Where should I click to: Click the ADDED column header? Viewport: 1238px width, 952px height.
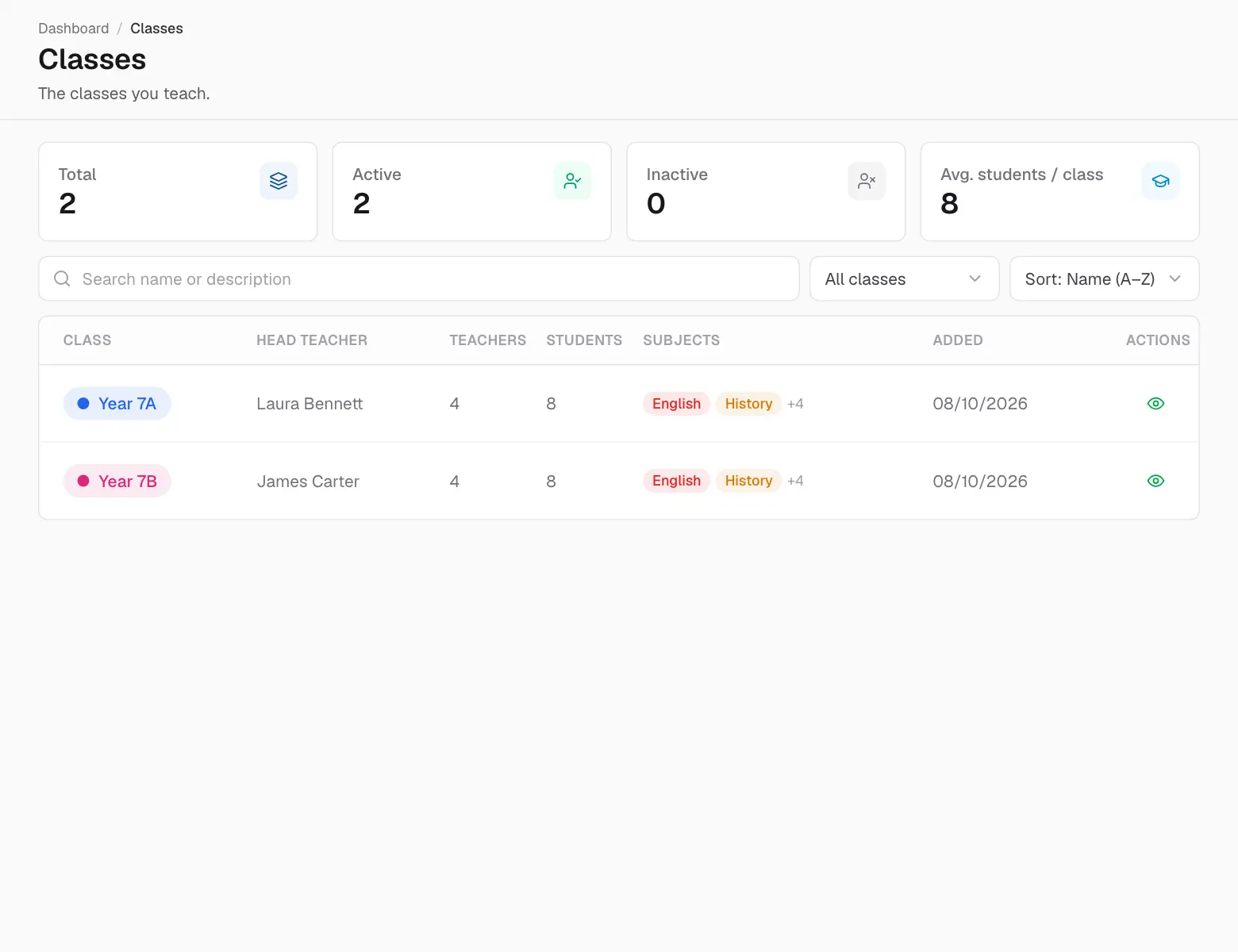(958, 340)
